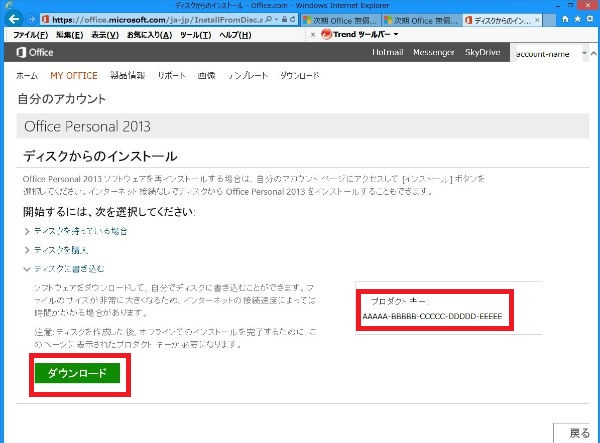The height and width of the screenshot is (443, 600).
Task: Open the ツール(T) menu
Action: [x=196, y=35]
